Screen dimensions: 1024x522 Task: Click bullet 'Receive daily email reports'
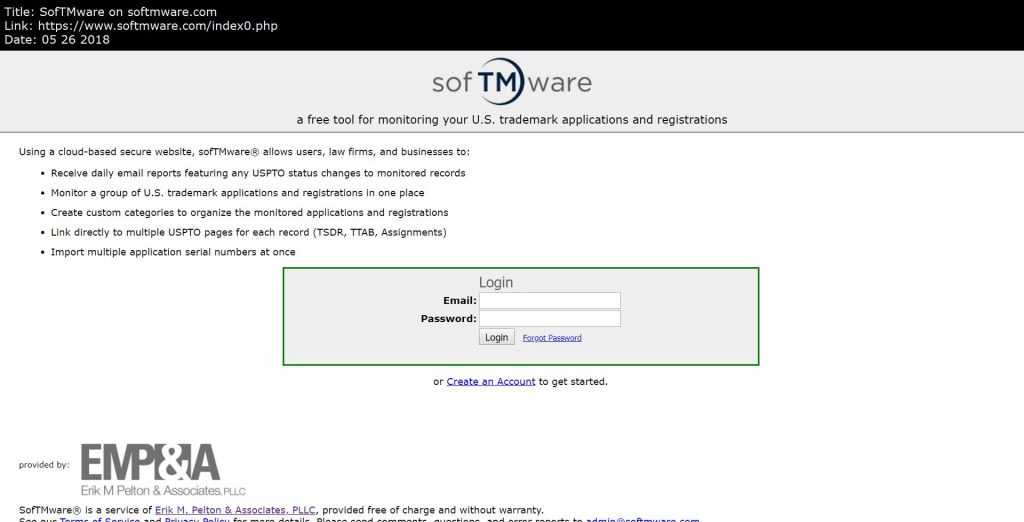(x=258, y=173)
